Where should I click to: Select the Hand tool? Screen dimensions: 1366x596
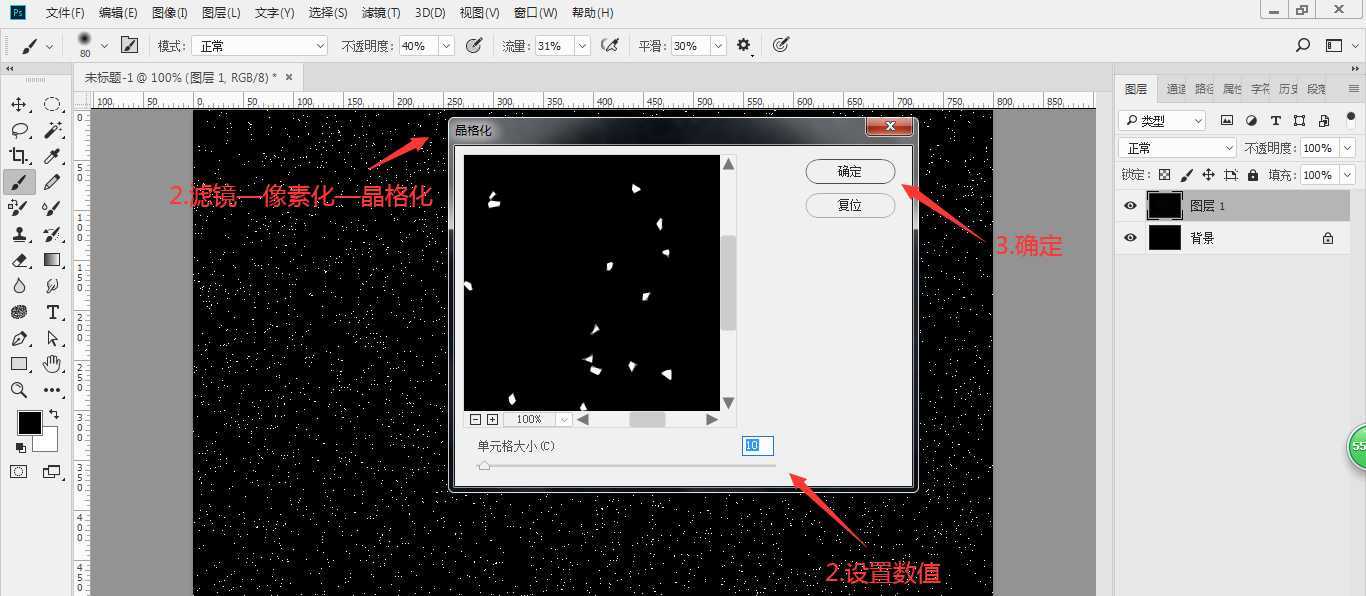pos(52,363)
